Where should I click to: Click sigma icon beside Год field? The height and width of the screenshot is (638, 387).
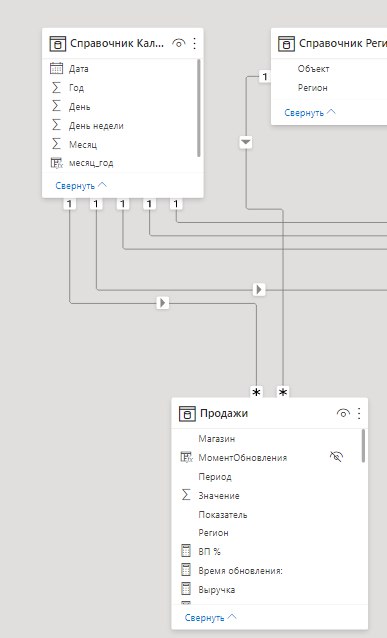pos(56,87)
